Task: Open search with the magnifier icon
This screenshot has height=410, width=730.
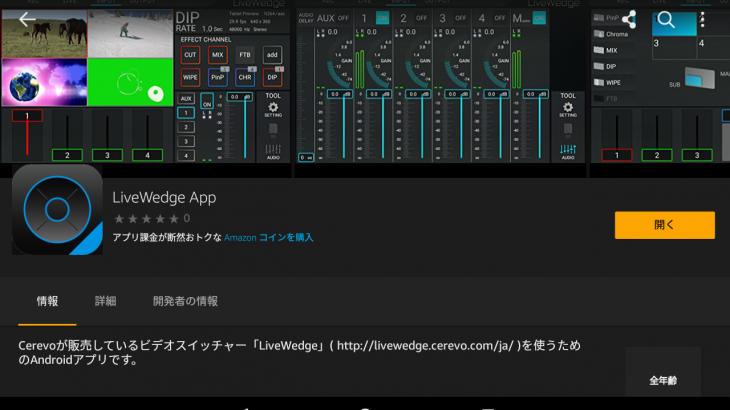Action: (666, 20)
